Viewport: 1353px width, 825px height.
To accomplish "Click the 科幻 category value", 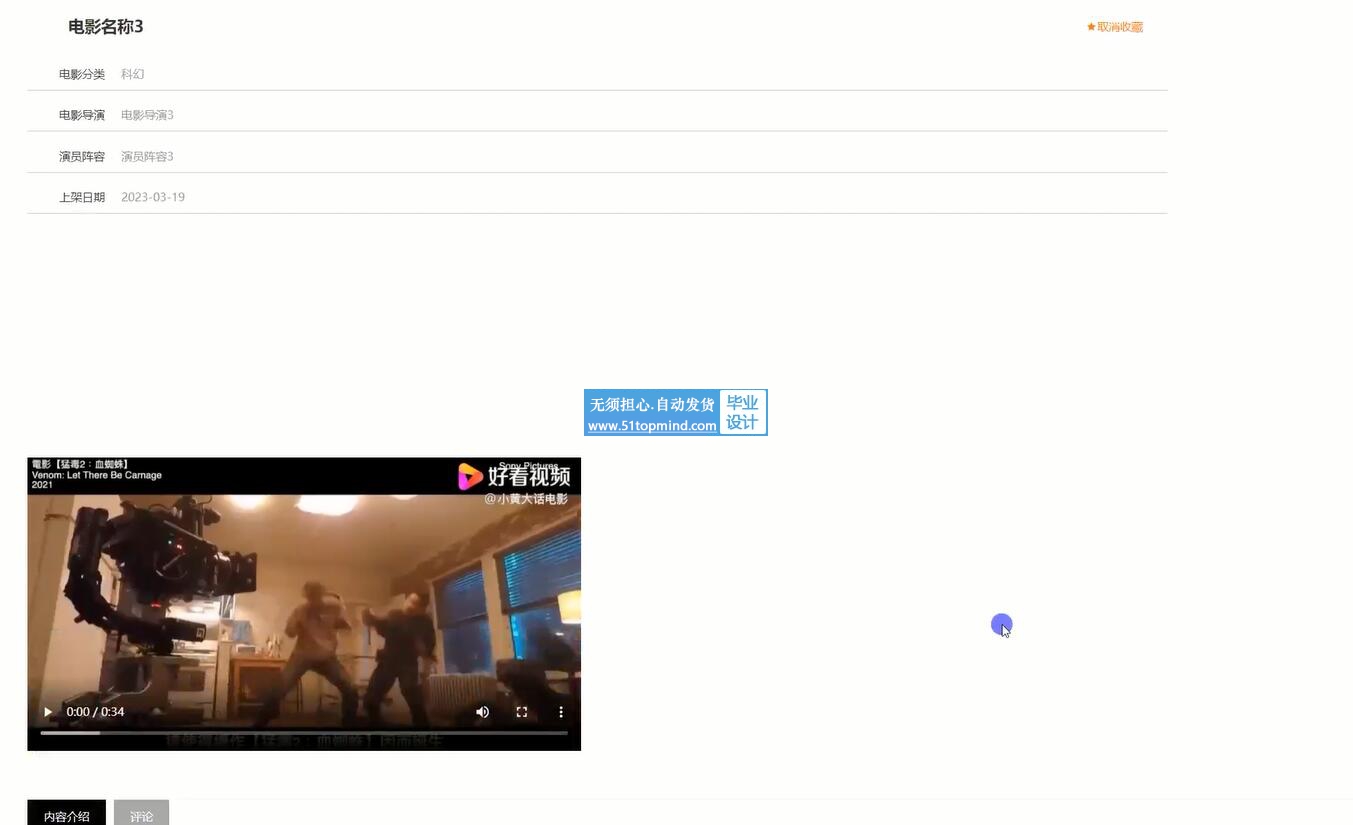I will [x=133, y=74].
